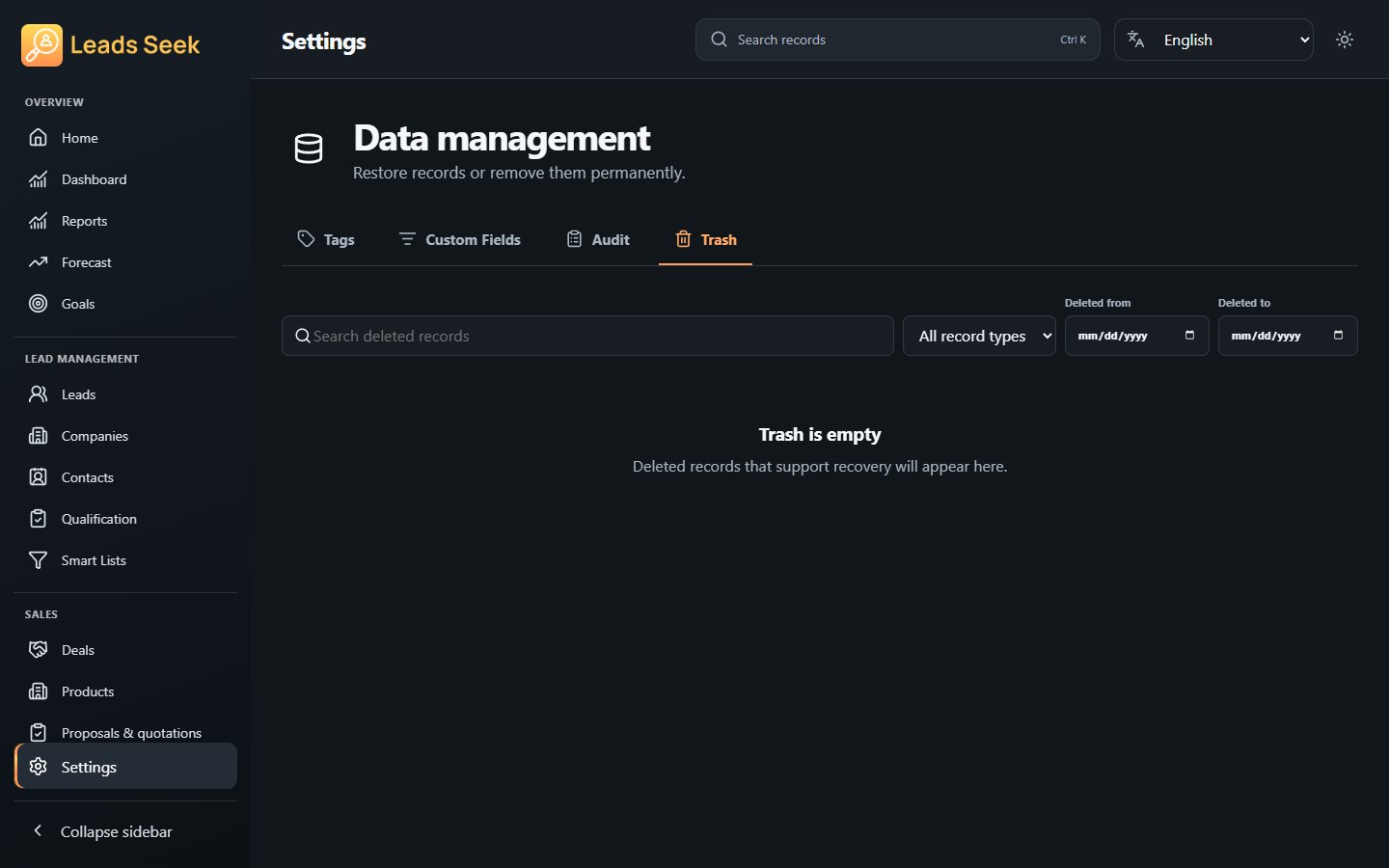Open Reports in the sidebar
1389x868 pixels.
pos(125,221)
